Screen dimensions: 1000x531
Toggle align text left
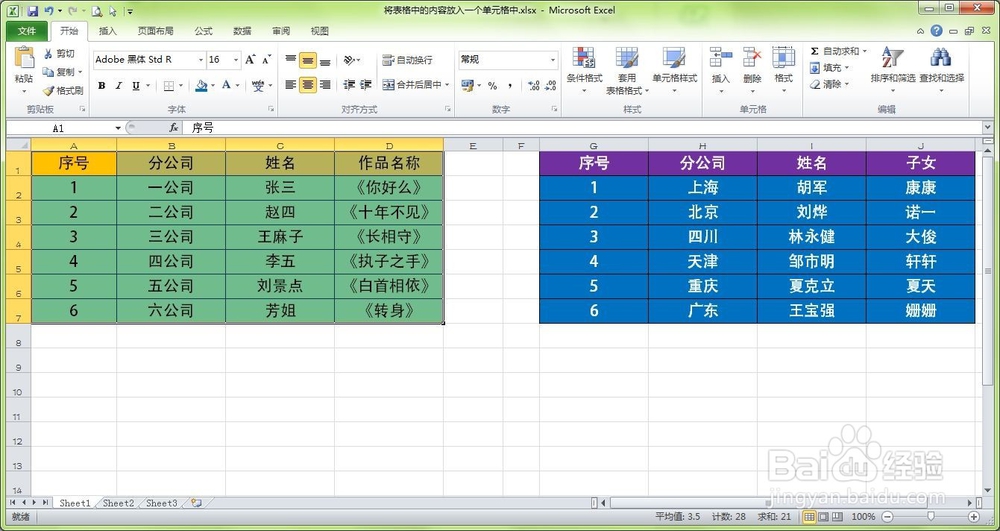click(291, 85)
